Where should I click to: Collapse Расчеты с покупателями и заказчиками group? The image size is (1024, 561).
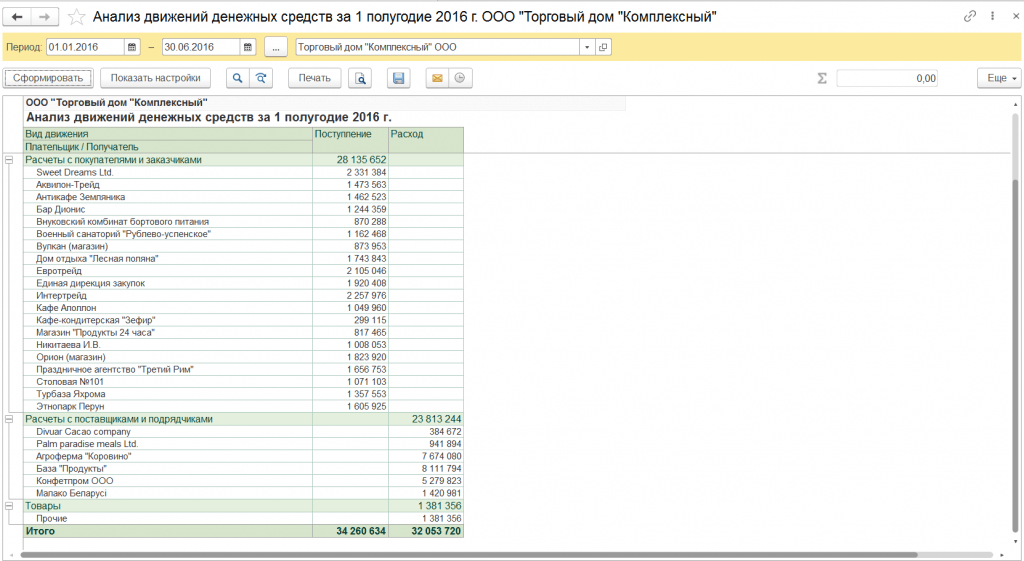point(9,160)
